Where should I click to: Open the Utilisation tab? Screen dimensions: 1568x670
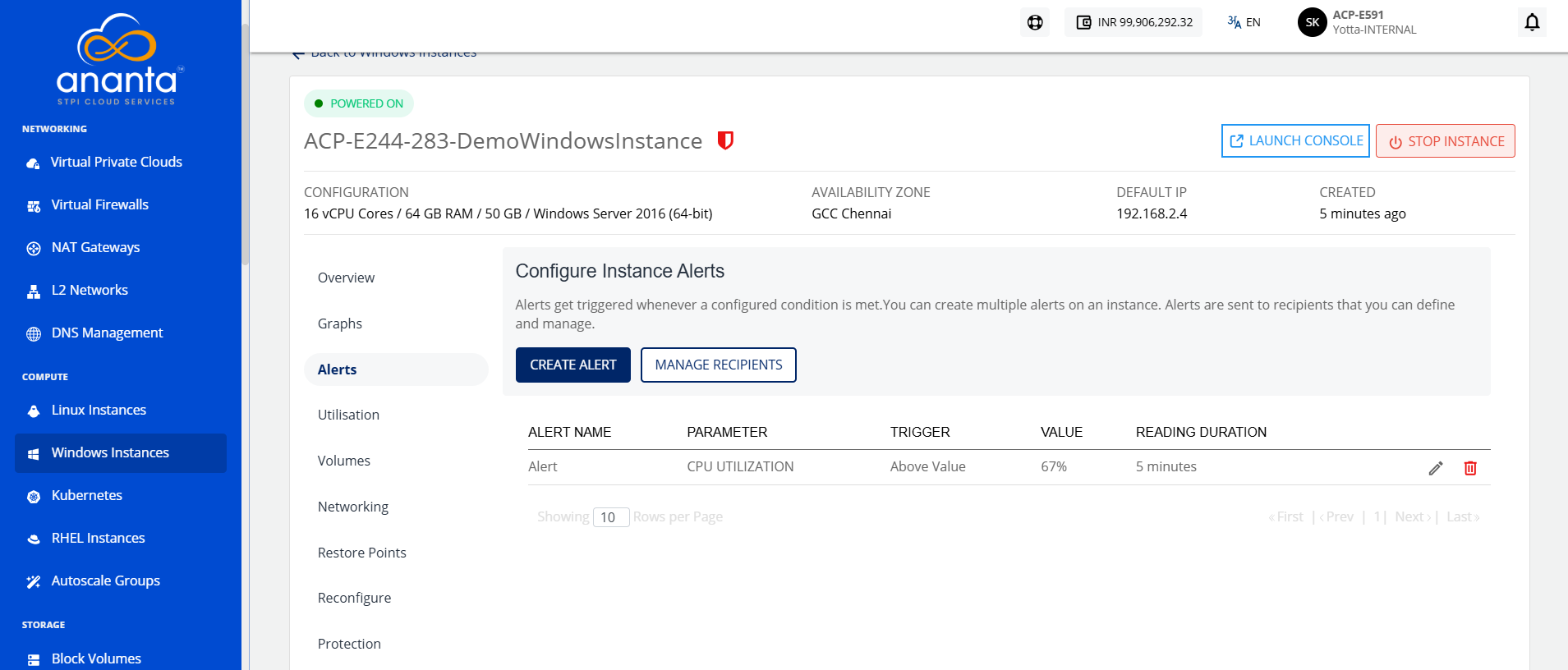348,415
